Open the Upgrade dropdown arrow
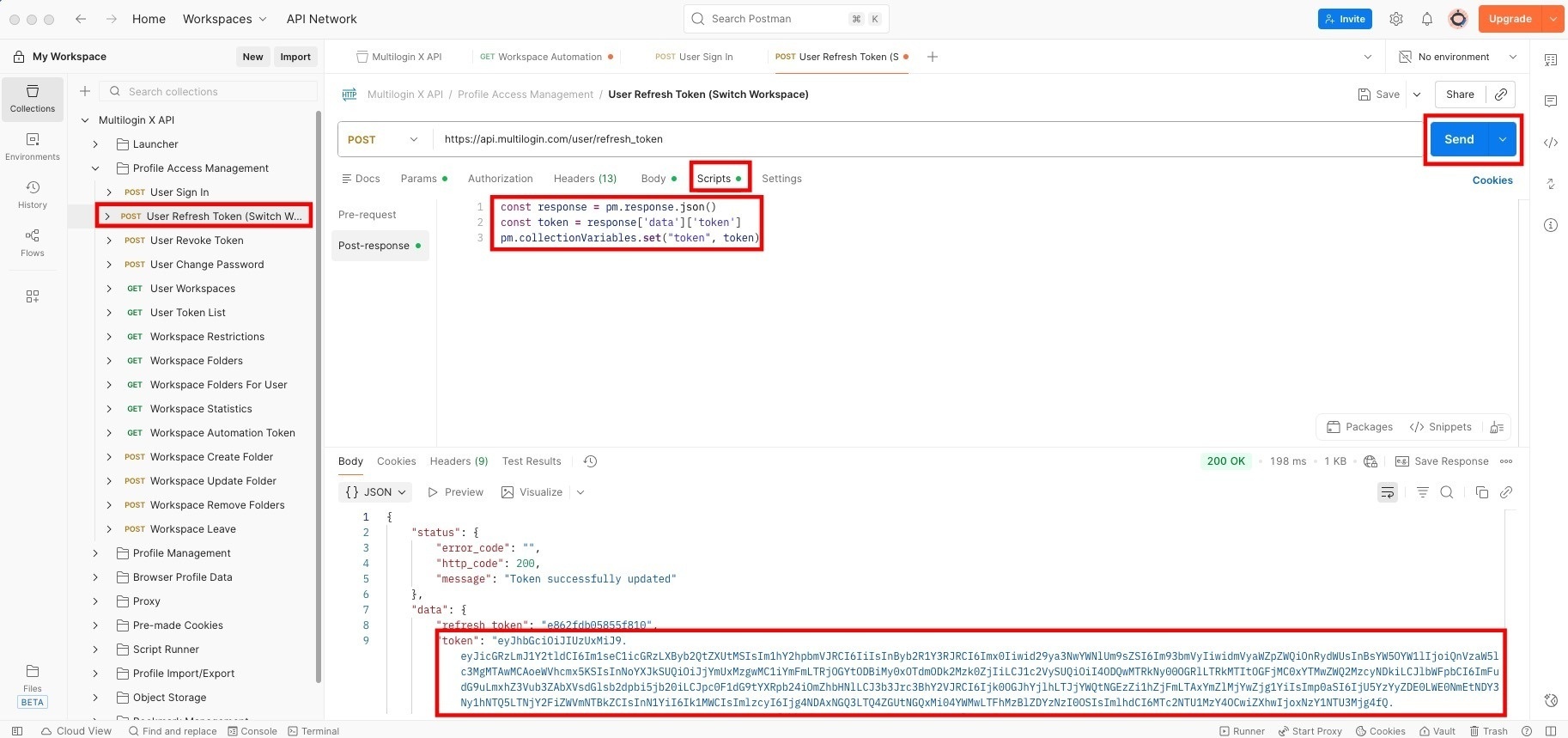1568x738 pixels. click(1553, 19)
